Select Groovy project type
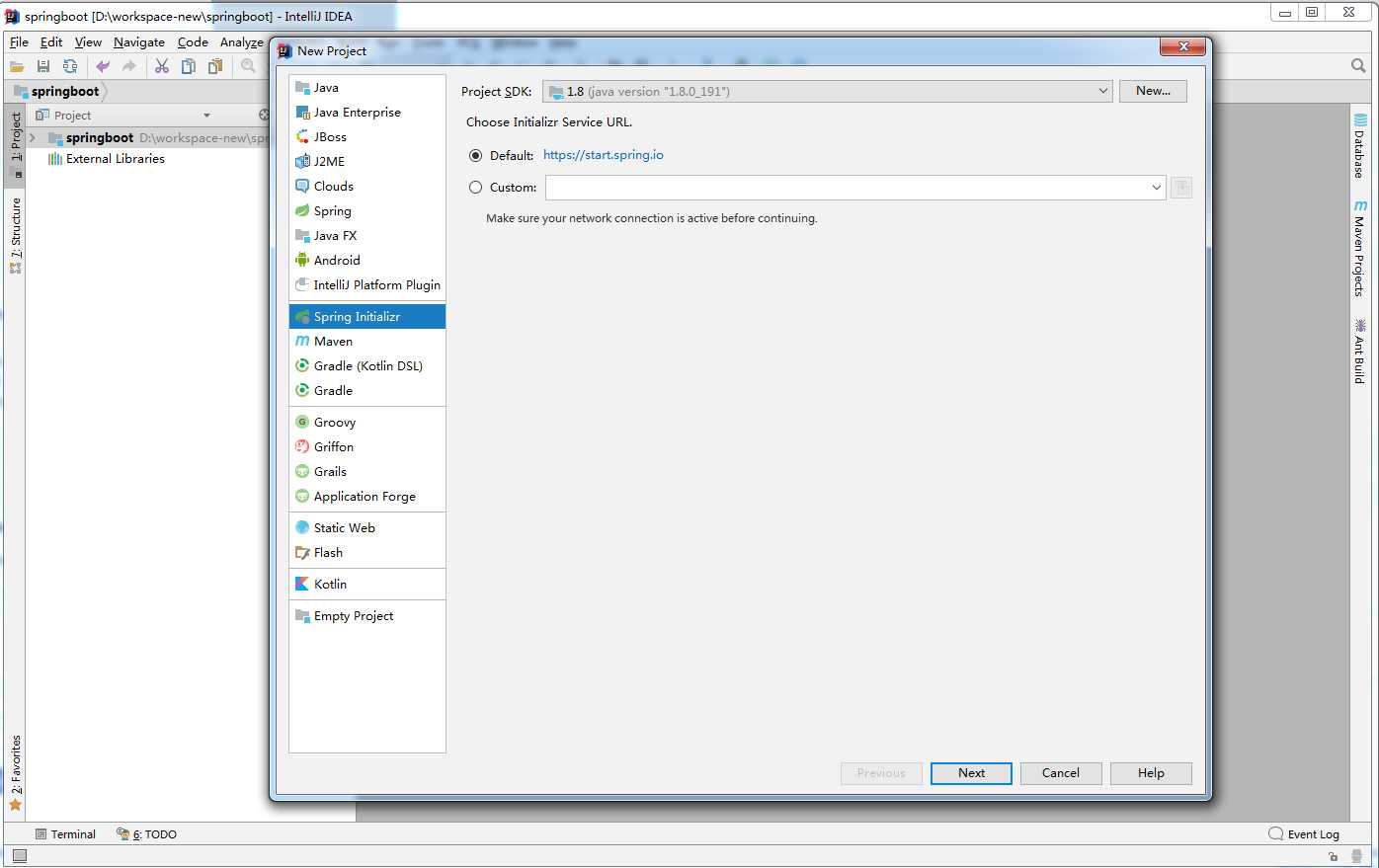Image resolution: width=1379 pixels, height=868 pixels. pos(367,423)
